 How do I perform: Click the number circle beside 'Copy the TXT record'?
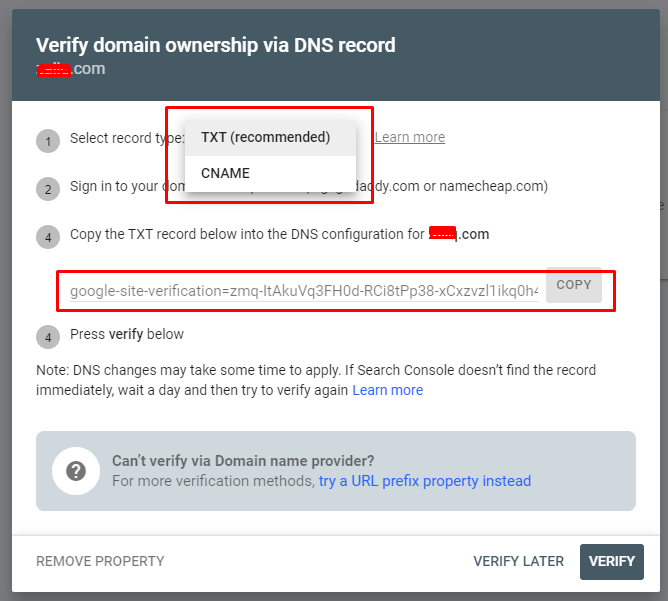coord(48,237)
